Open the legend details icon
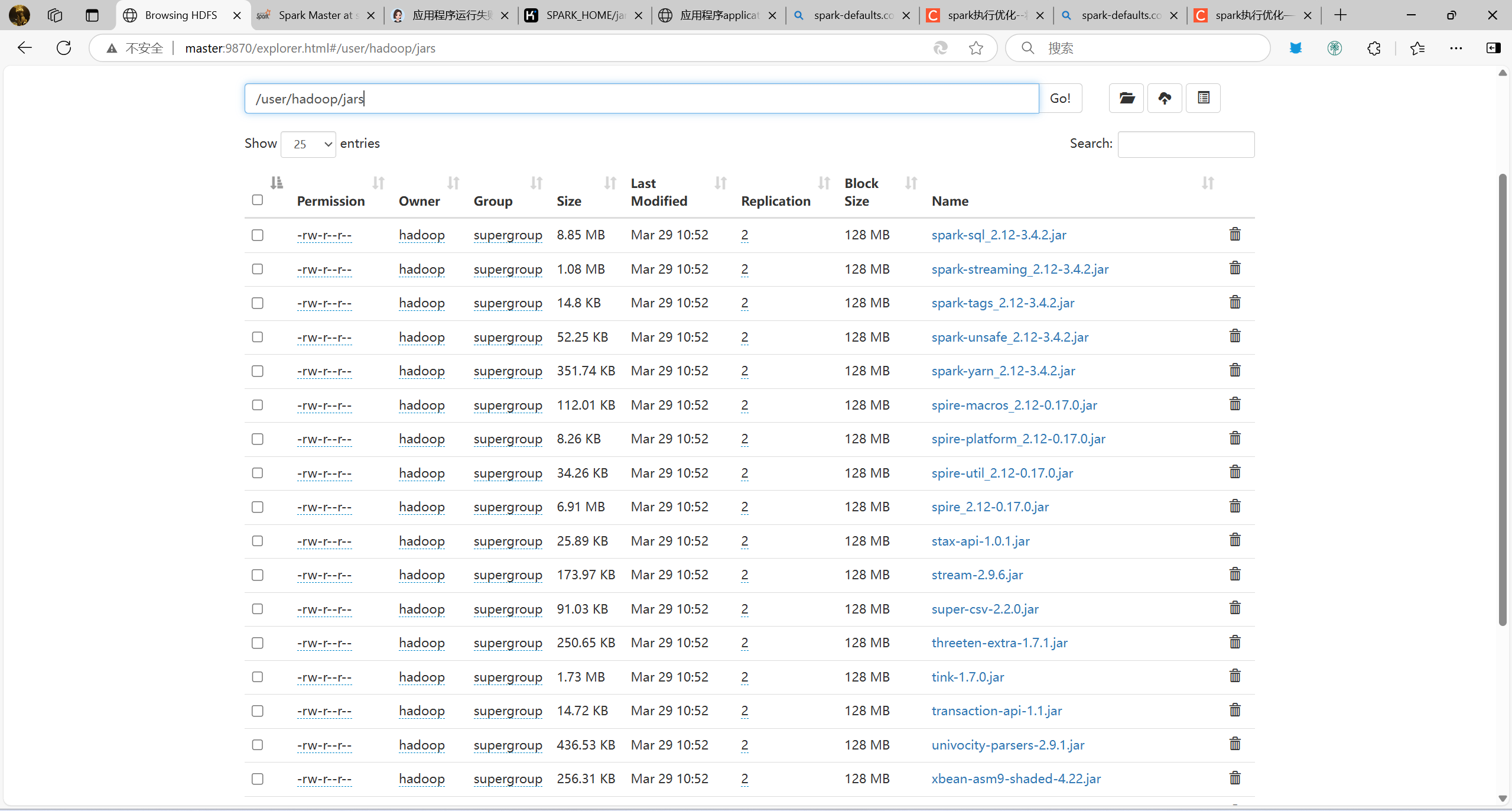Viewport: 1512px width, 811px height. [x=1203, y=98]
